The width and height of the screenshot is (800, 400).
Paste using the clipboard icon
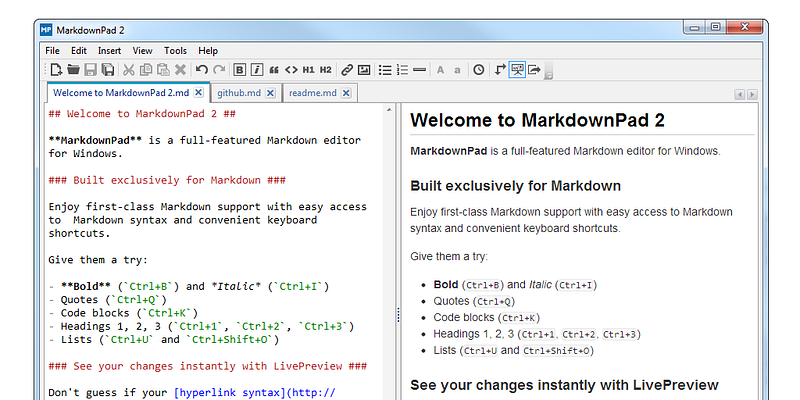pyautogui.click(x=163, y=70)
